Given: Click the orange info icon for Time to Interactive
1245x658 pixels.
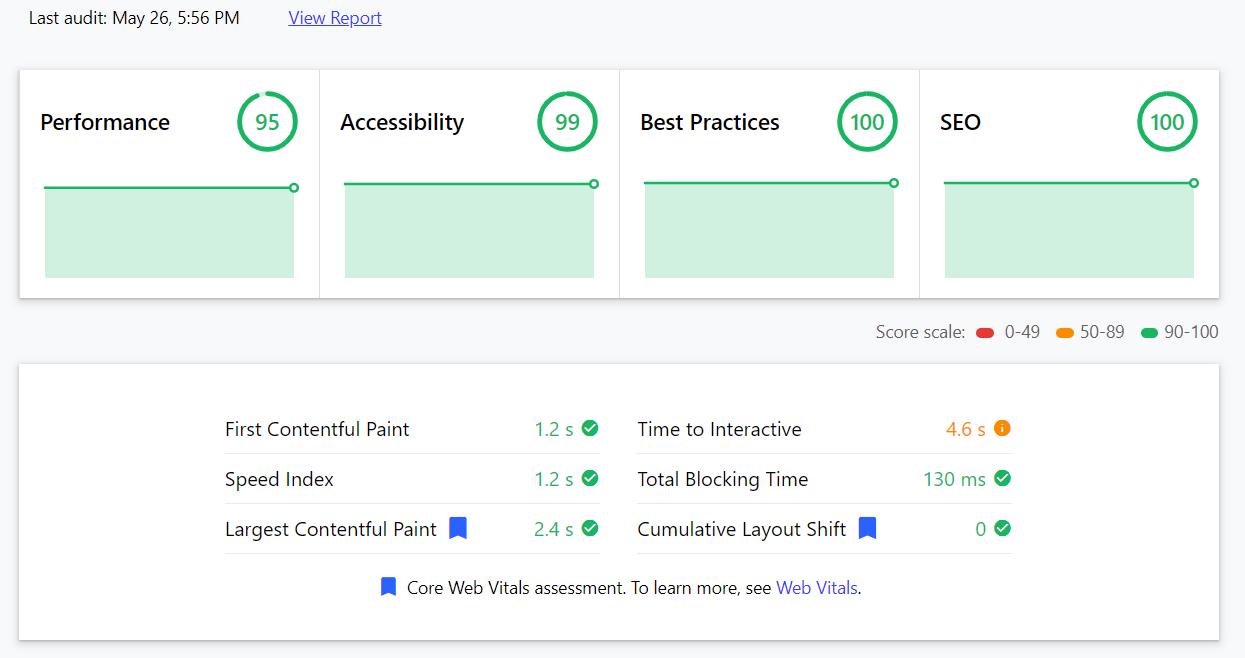Looking at the screenshot, I should pyautogui.click(x=1002, y=428).
